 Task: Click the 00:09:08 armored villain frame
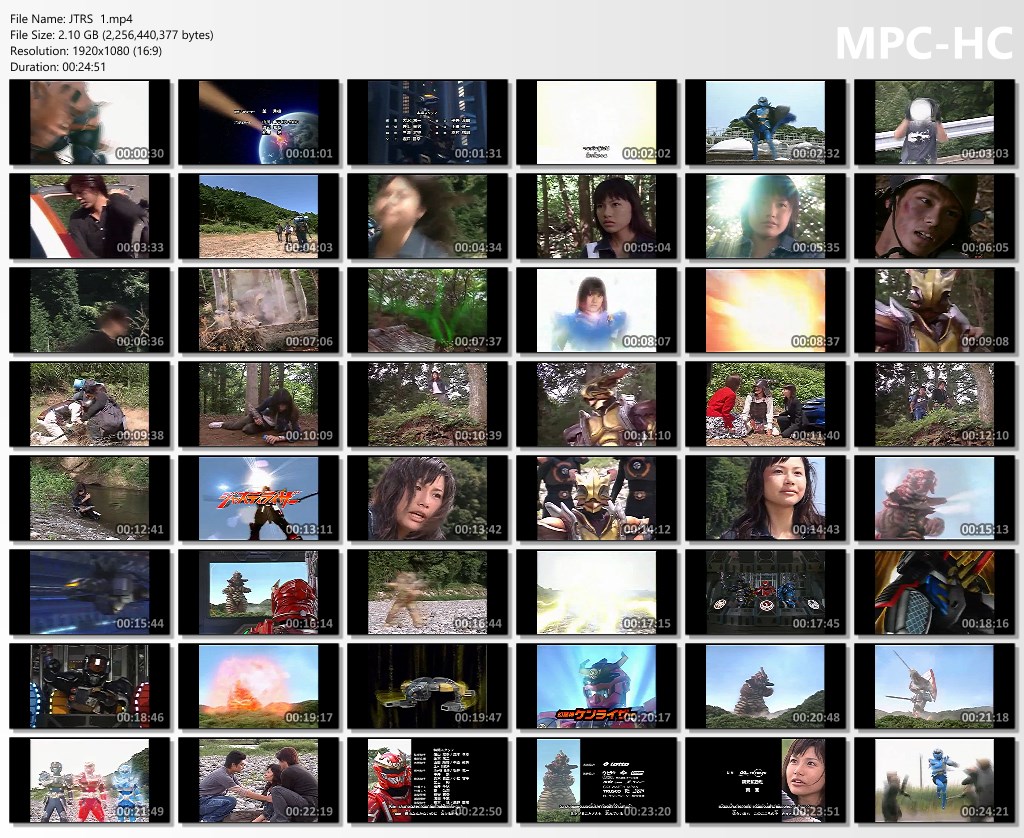pos(935,310)
